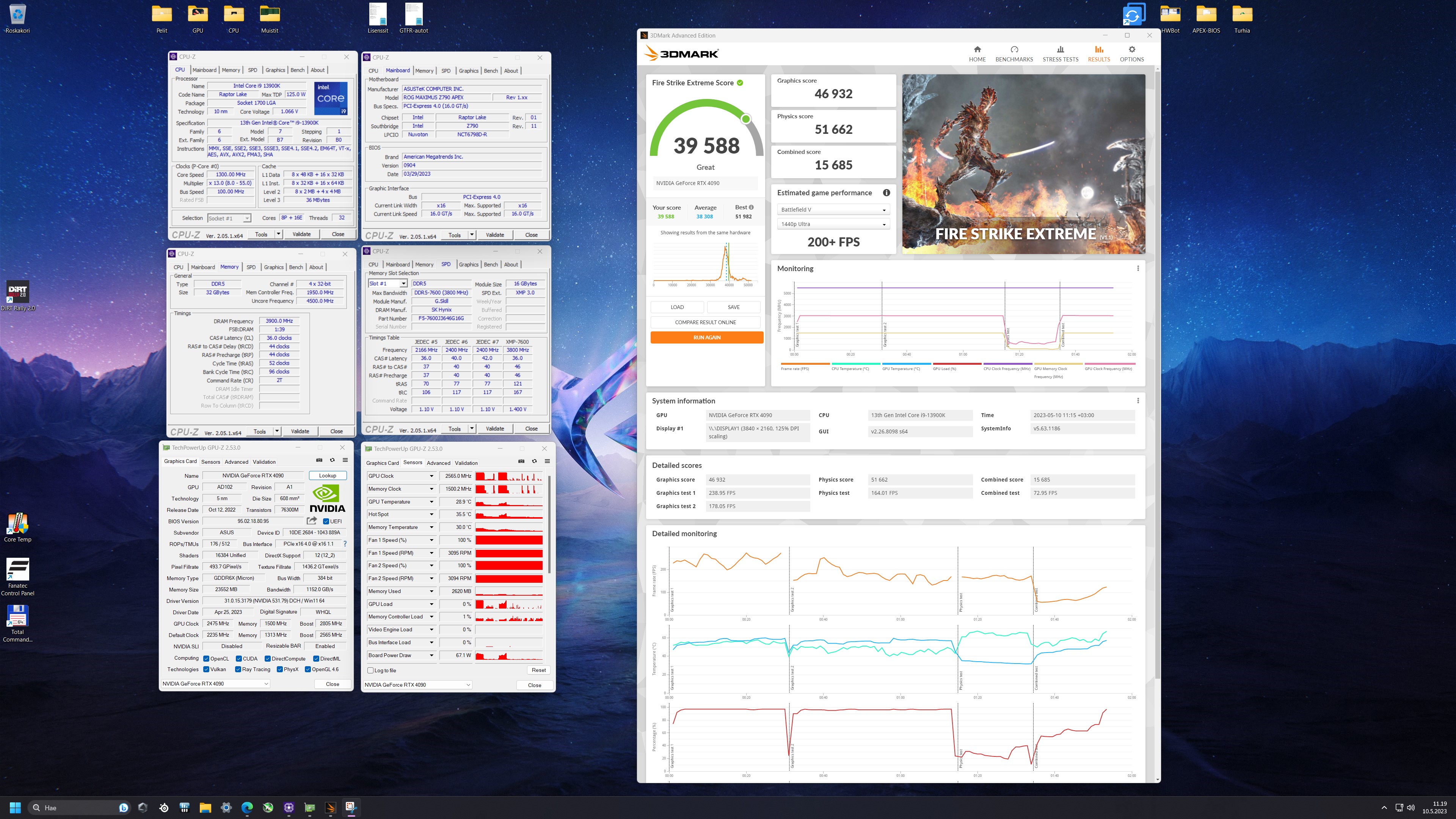Click the GPU-Z Sensors window refresh icon

(534, 461)
